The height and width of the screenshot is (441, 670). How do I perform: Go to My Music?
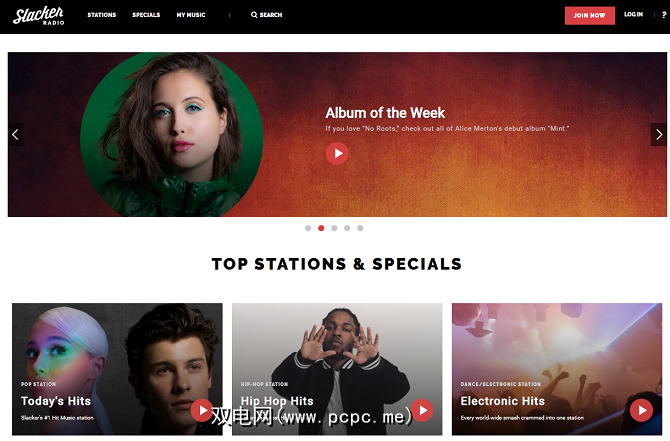pyautogui.click(x=191, y=15)
